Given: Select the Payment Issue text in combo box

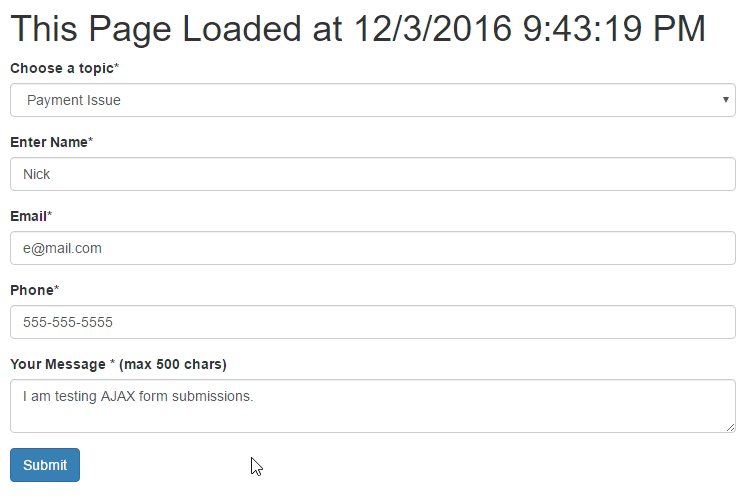Looking at the screenshot, I should (74, 100).
